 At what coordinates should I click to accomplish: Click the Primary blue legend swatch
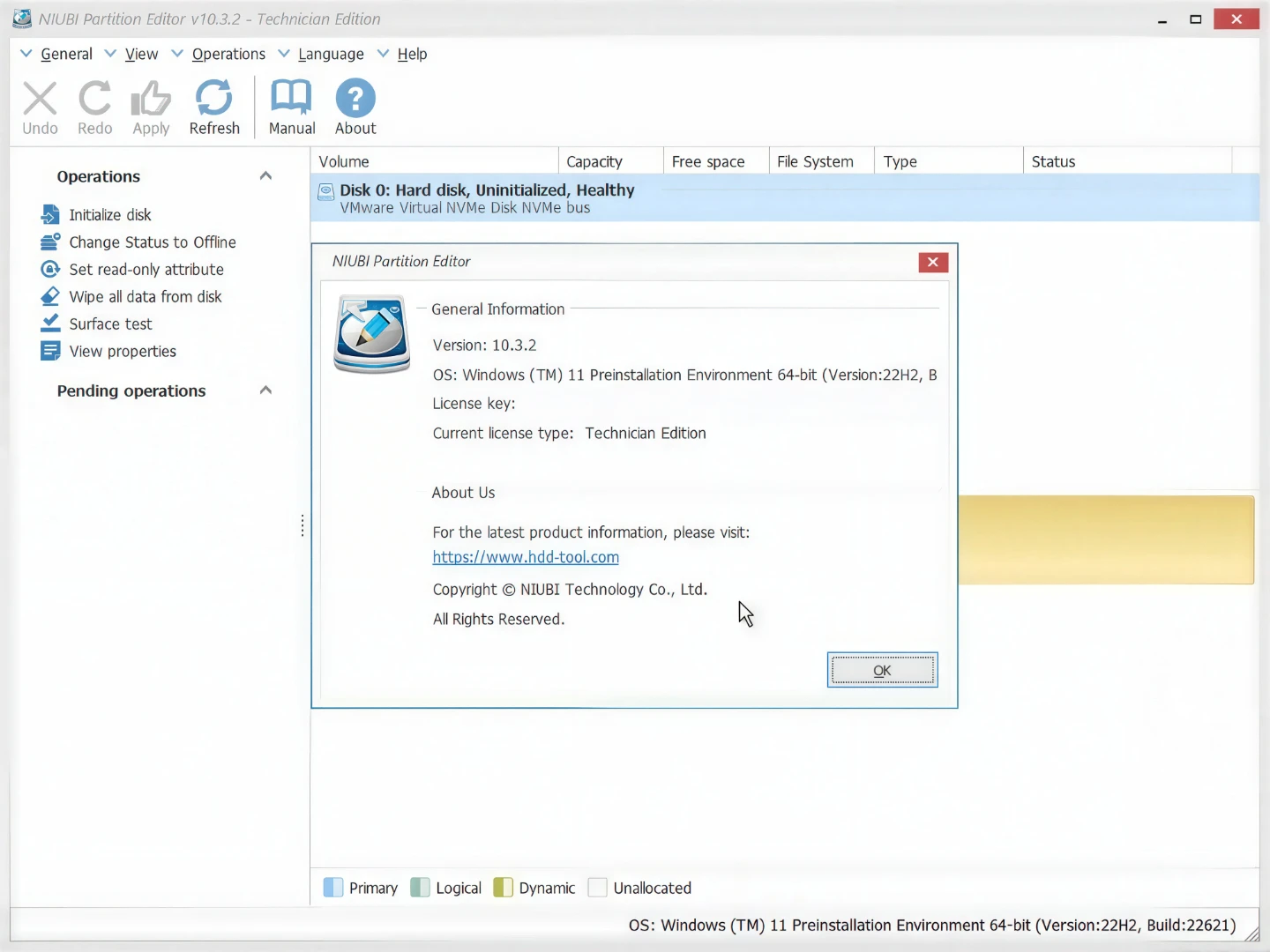click(332, 888)
